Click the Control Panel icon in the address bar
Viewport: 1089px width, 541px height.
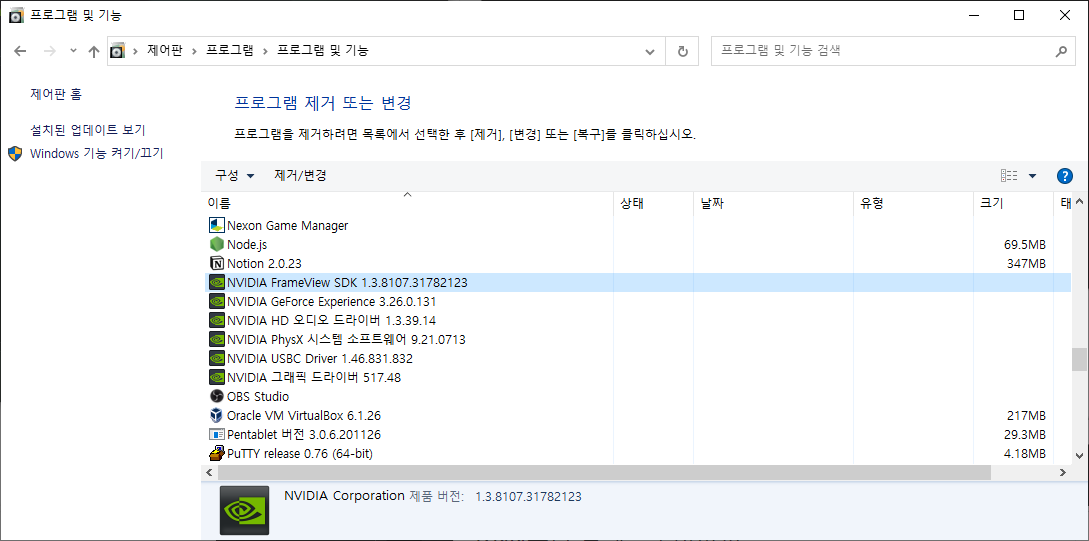pyautogui.click(x=118, y=51)
